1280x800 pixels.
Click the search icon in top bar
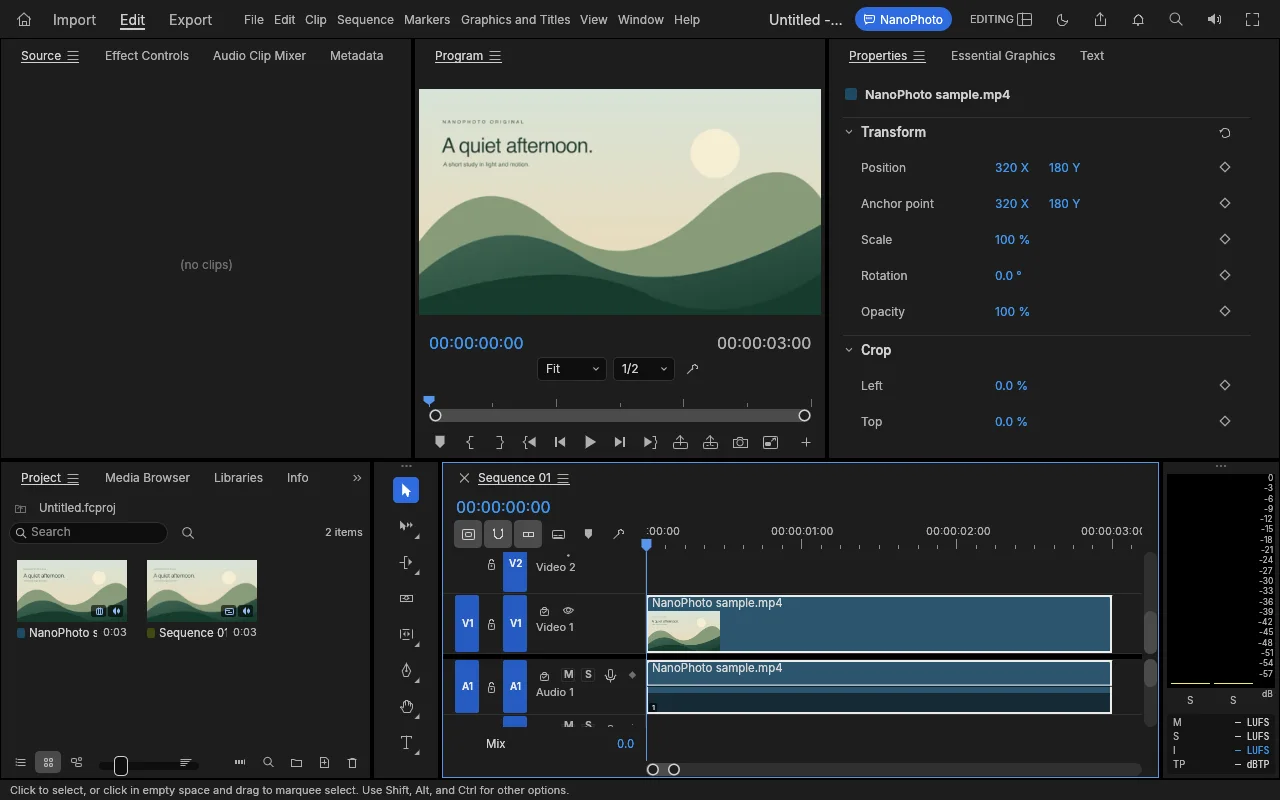pos(1176,19)
